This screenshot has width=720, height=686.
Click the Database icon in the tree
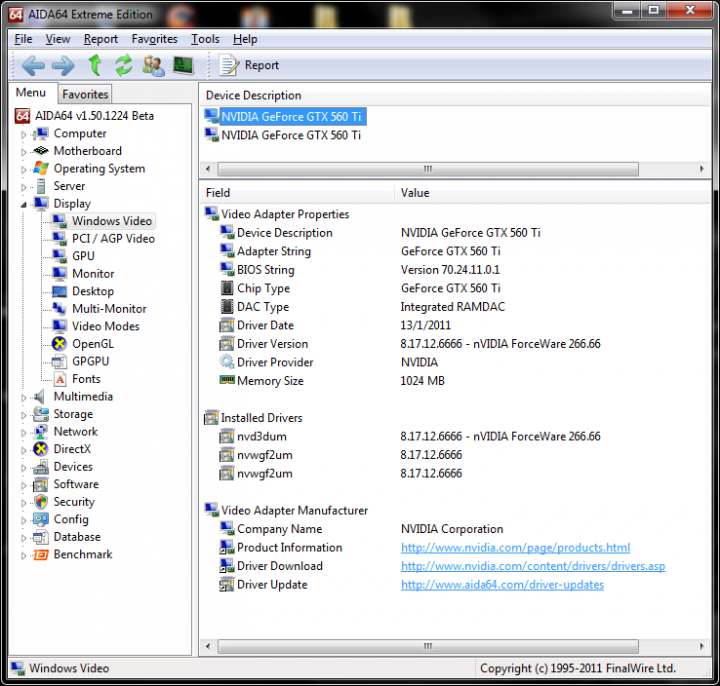click(41, 537)
